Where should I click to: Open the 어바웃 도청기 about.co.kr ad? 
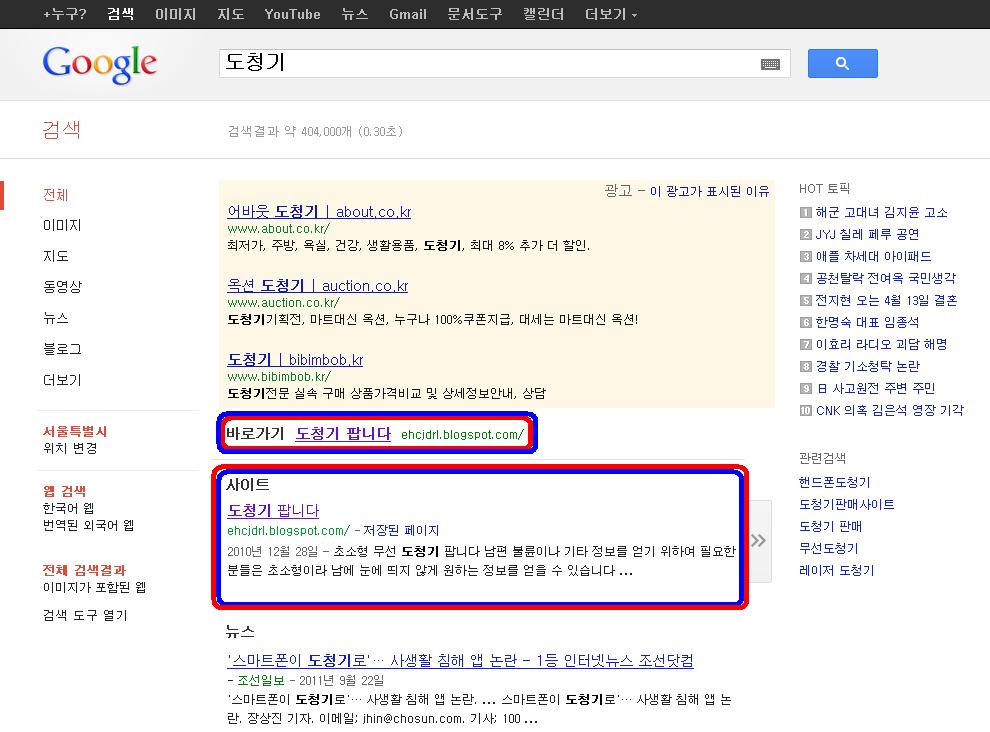pyautogui.click(x=319, y=212)
